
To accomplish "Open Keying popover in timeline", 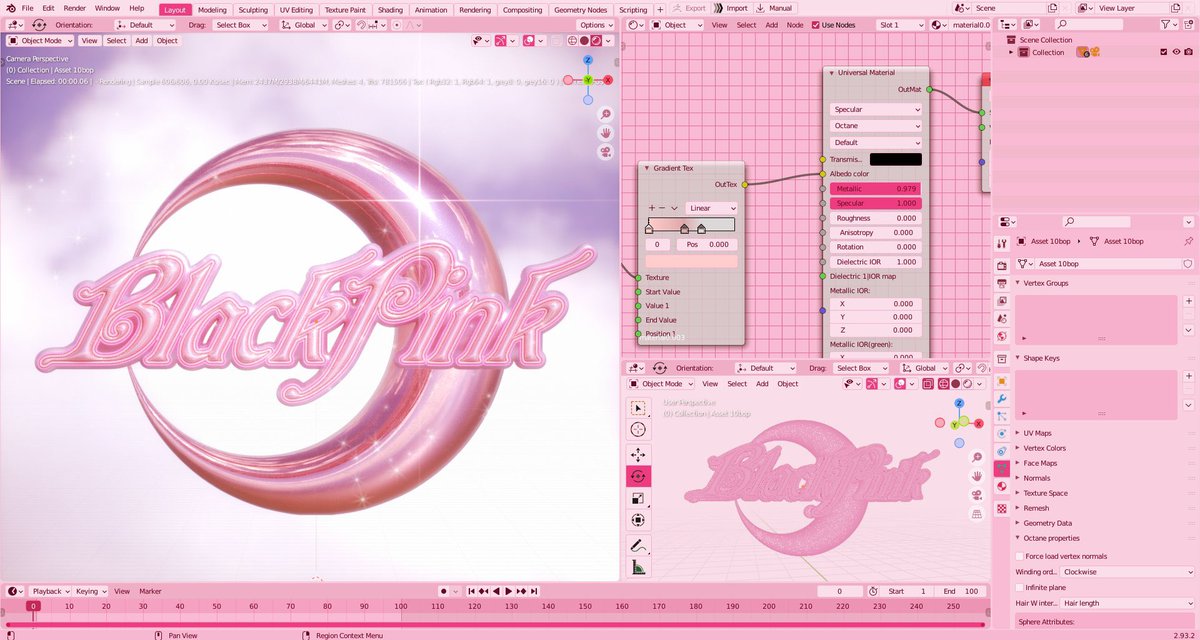I will pos(90,591).
